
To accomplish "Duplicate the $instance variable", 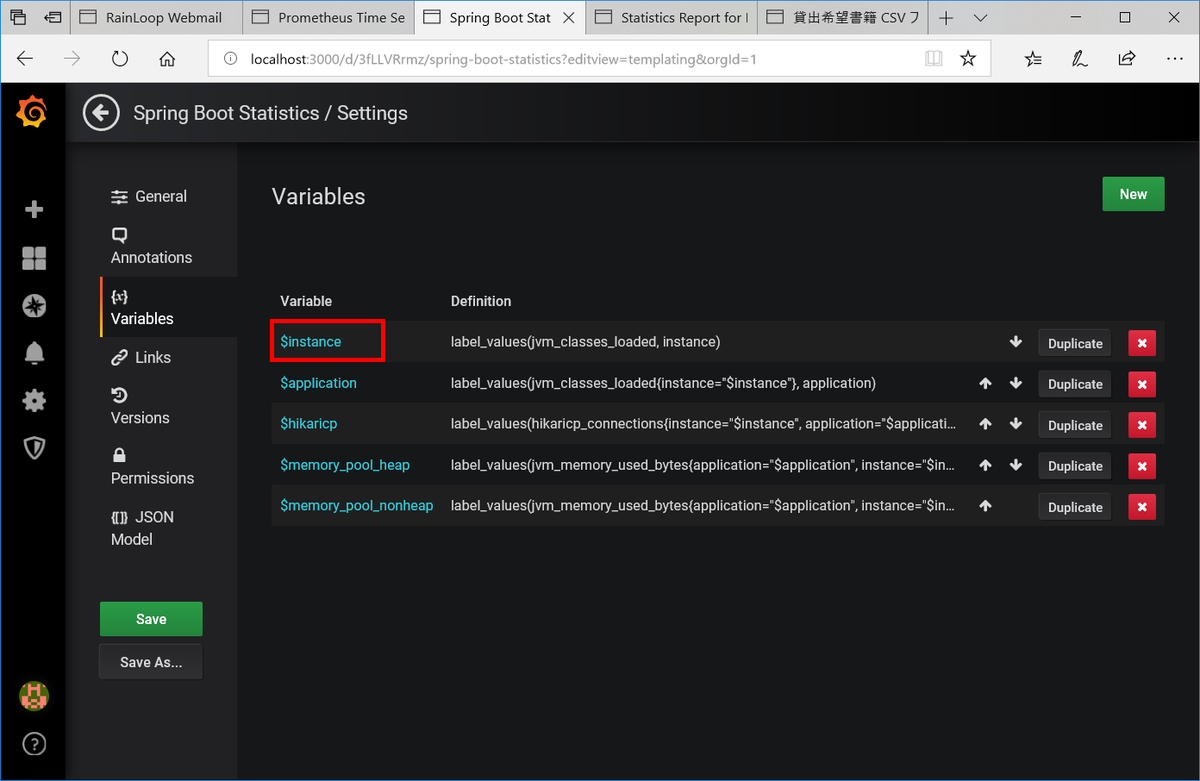I will (x=1075, y=343).
